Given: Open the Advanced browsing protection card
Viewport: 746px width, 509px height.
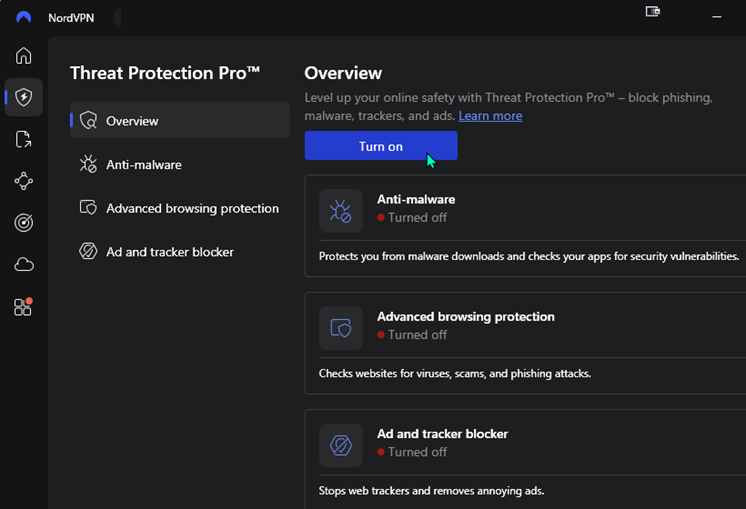Looking at the screenshot, I should [527, 344].
